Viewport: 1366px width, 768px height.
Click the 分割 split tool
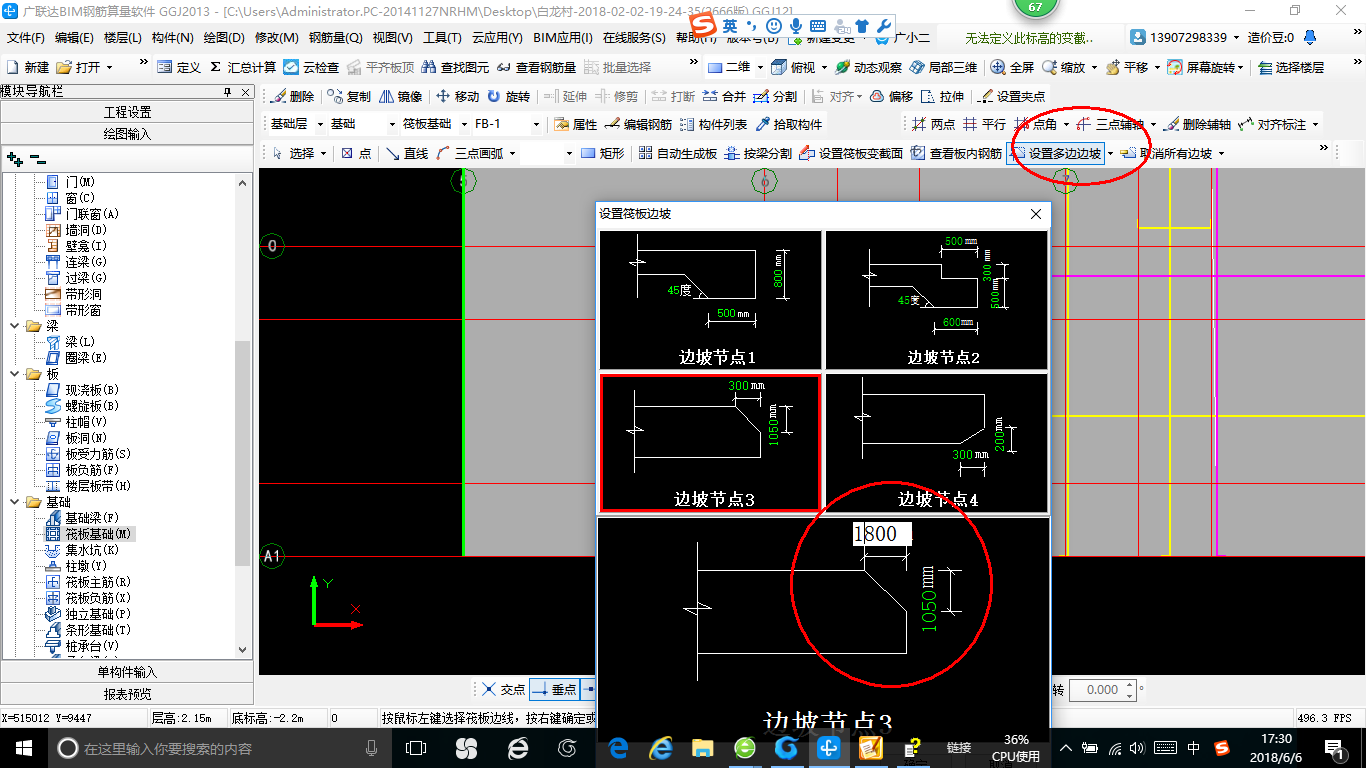(776, 96)
